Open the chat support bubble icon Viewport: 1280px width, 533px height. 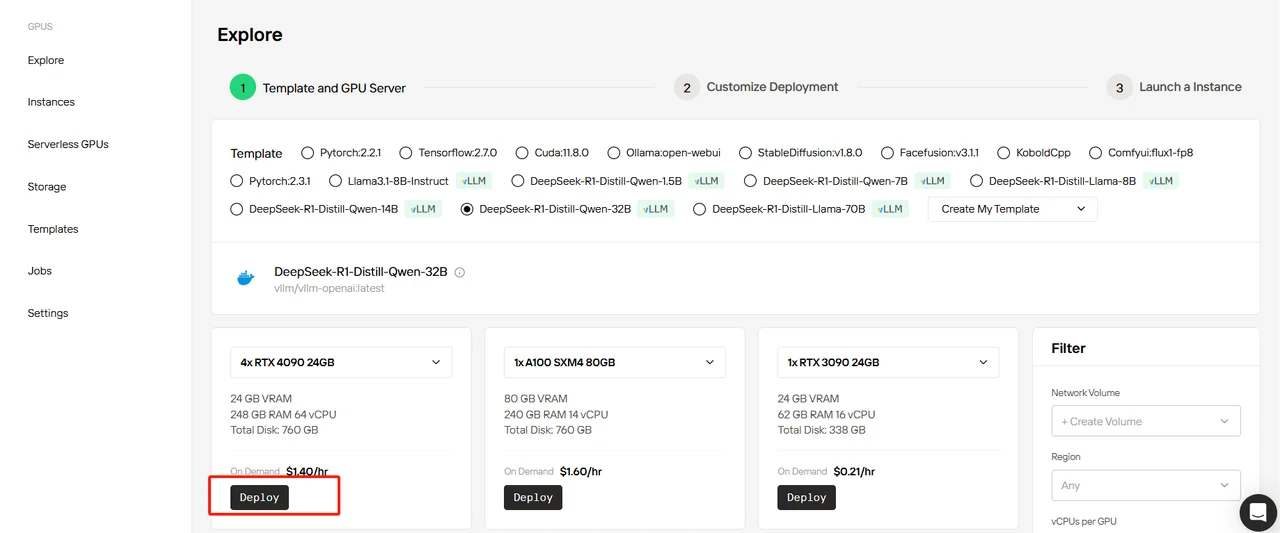coord(1257,512)
